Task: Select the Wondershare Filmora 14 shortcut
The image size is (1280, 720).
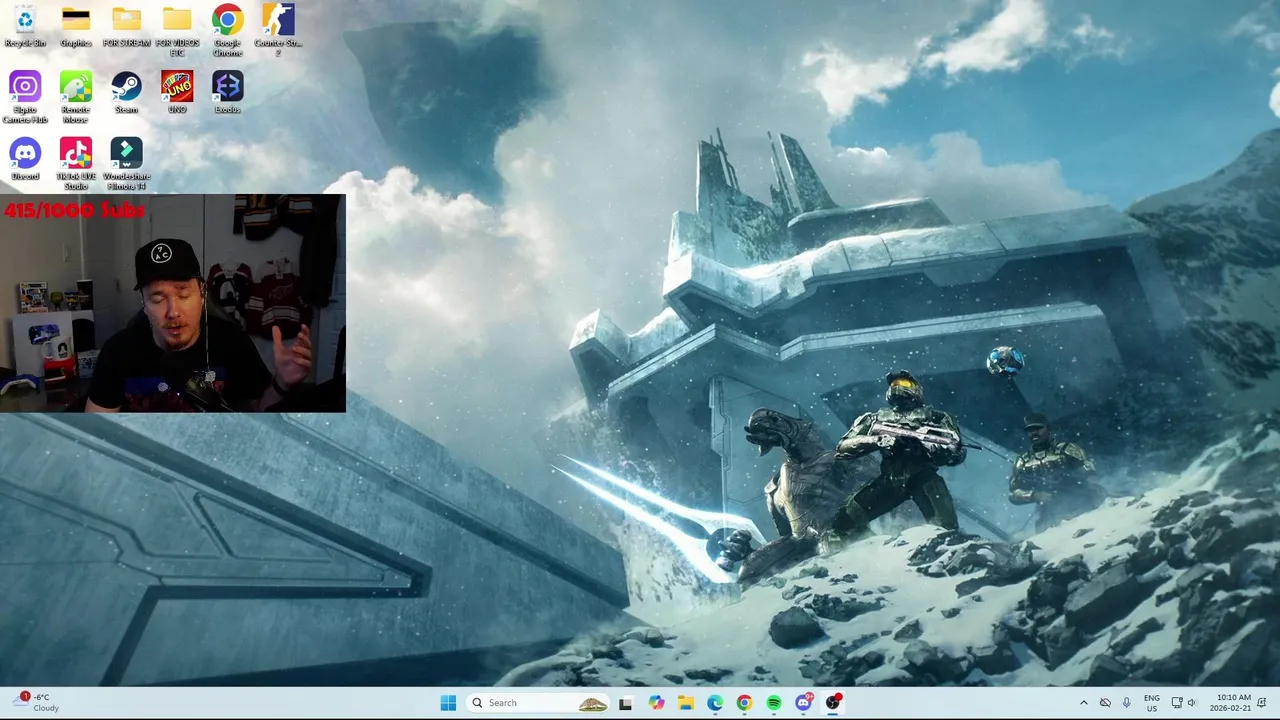Action: pyautogui.click(x=126, y=164)
